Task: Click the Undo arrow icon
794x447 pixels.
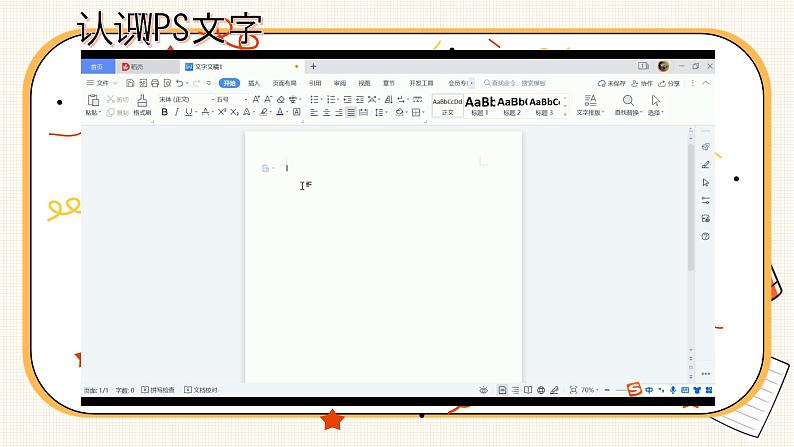Action: pos(179,83)
